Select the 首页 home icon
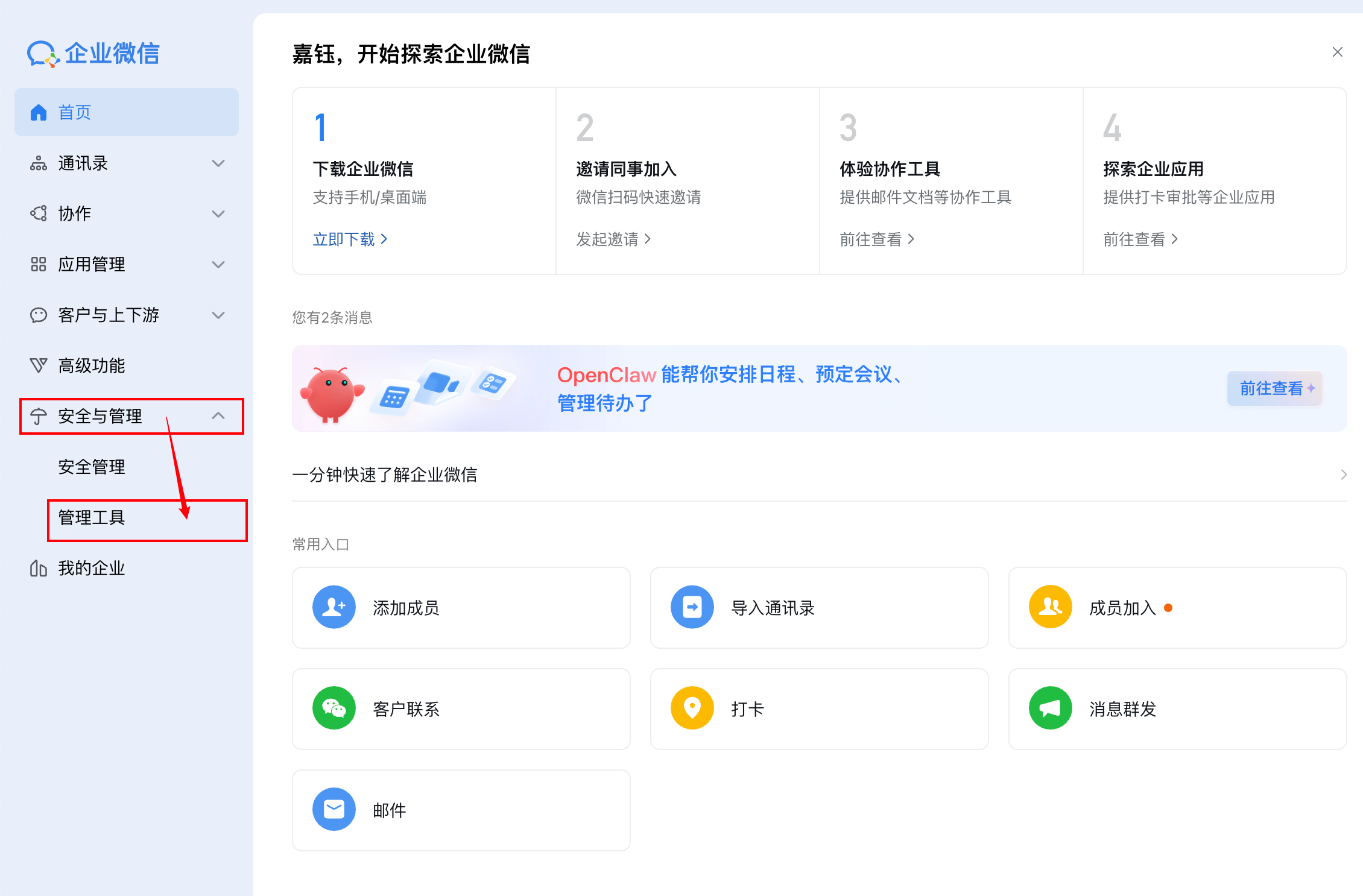Screen dimensions: 1363x896 (39, 112)
